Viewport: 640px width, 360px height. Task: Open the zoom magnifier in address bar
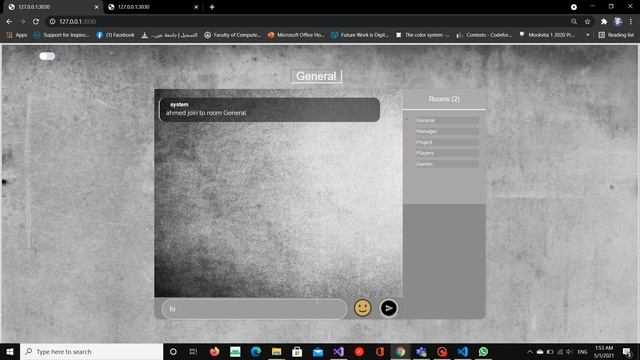[574, 22]
